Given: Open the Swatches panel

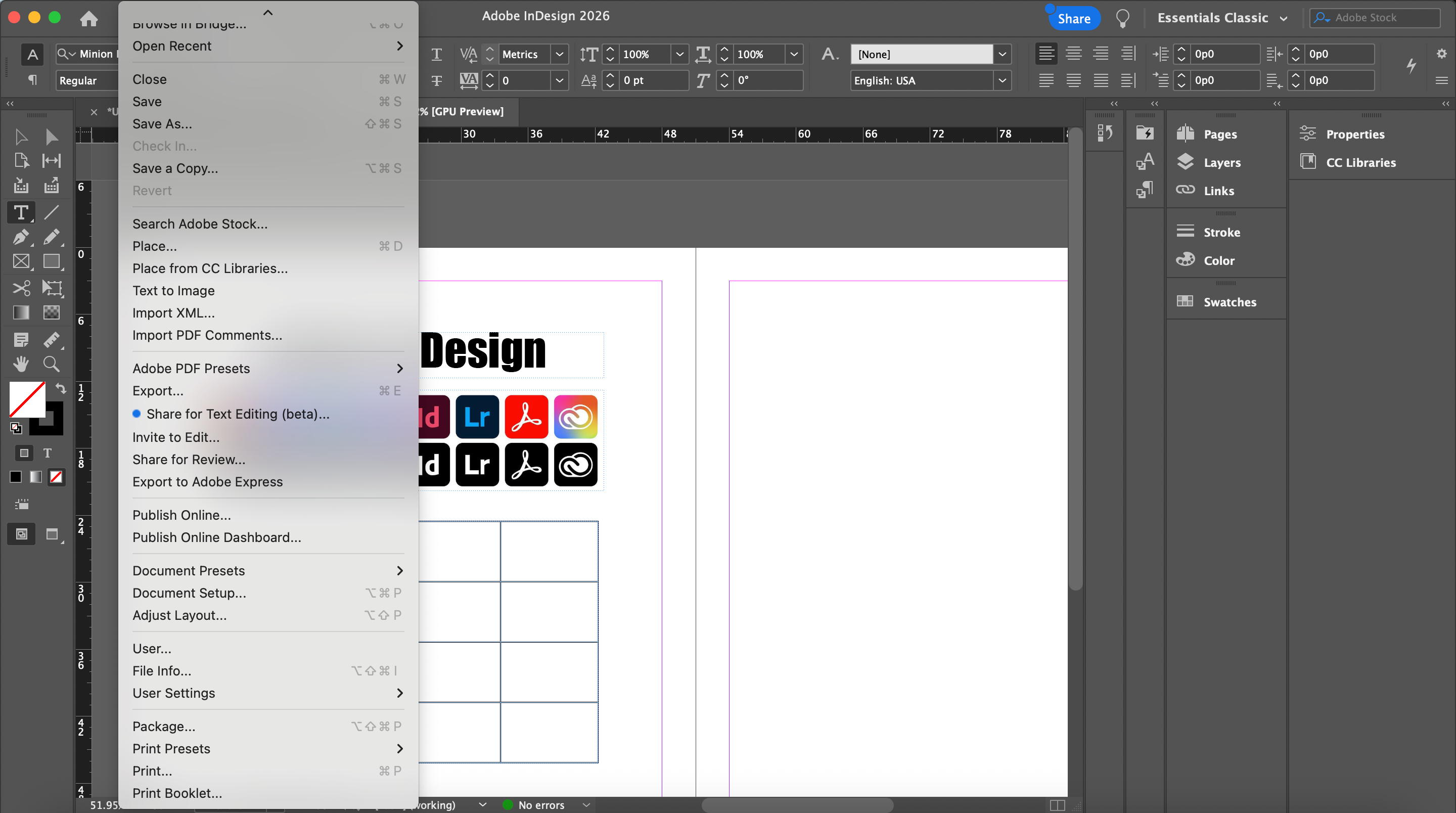Looking at the screenshot, I should point(1230,302).
